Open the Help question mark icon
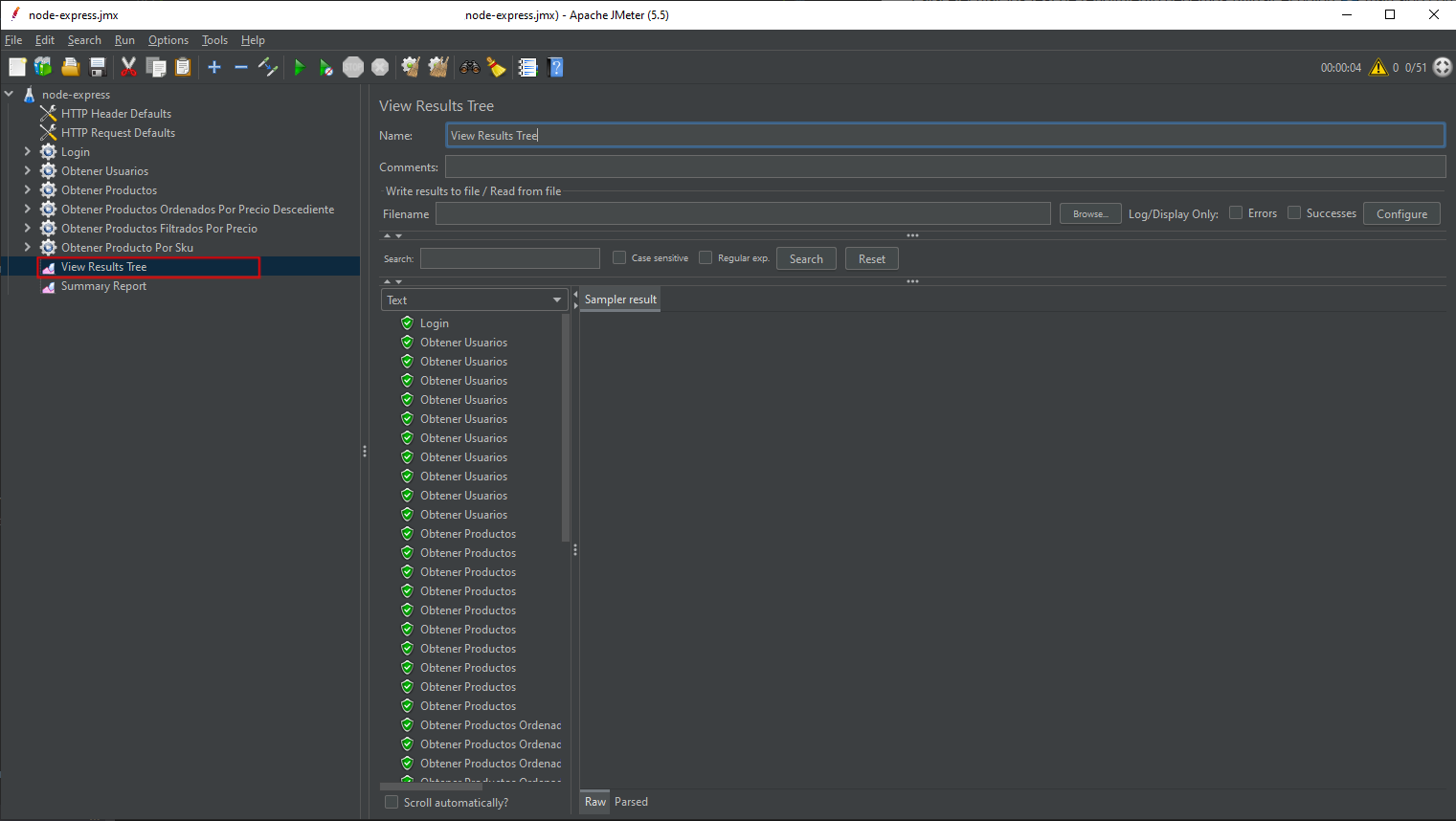This screenshot has height=821, width=1456. click(x=556, y=67)
